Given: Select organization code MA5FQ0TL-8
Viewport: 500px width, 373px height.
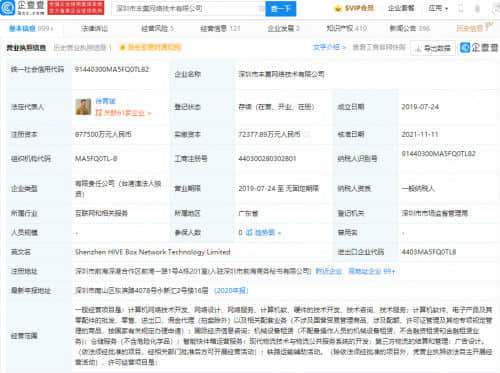Looking at the screenshot, I should (96, 159).
